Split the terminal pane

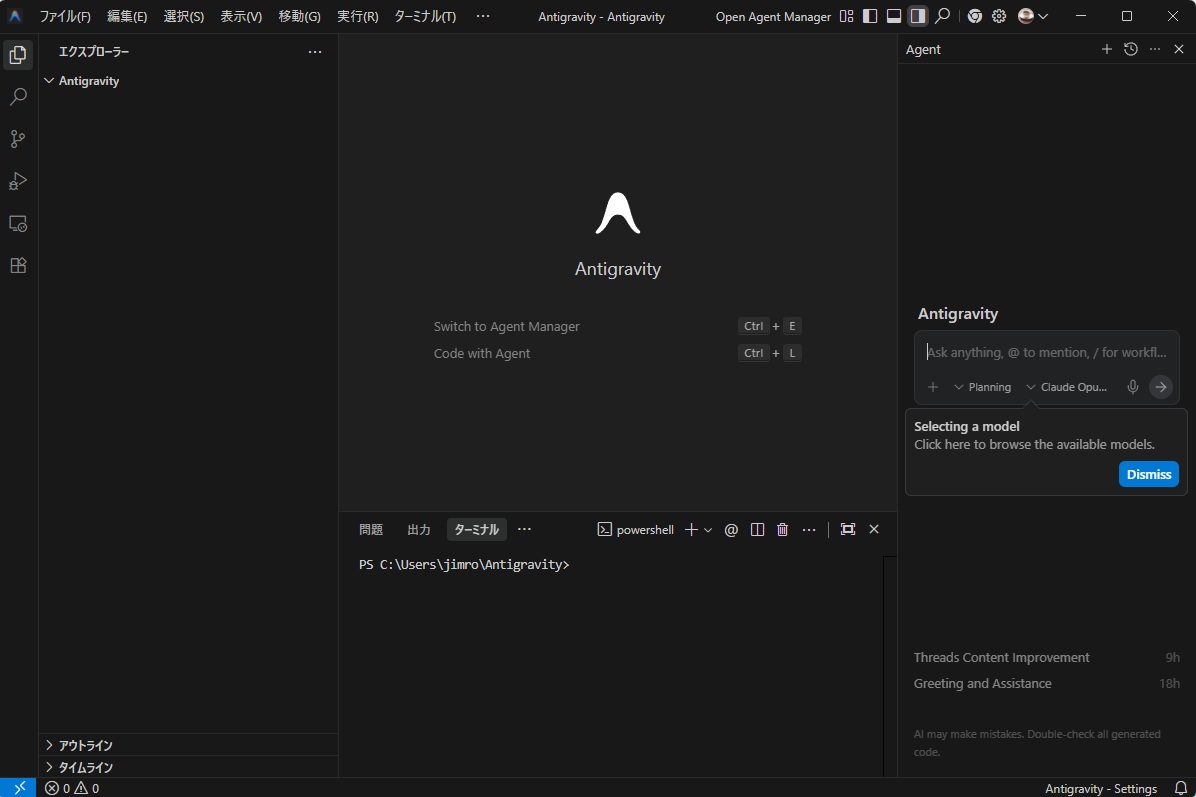click(x=757, y=530)
